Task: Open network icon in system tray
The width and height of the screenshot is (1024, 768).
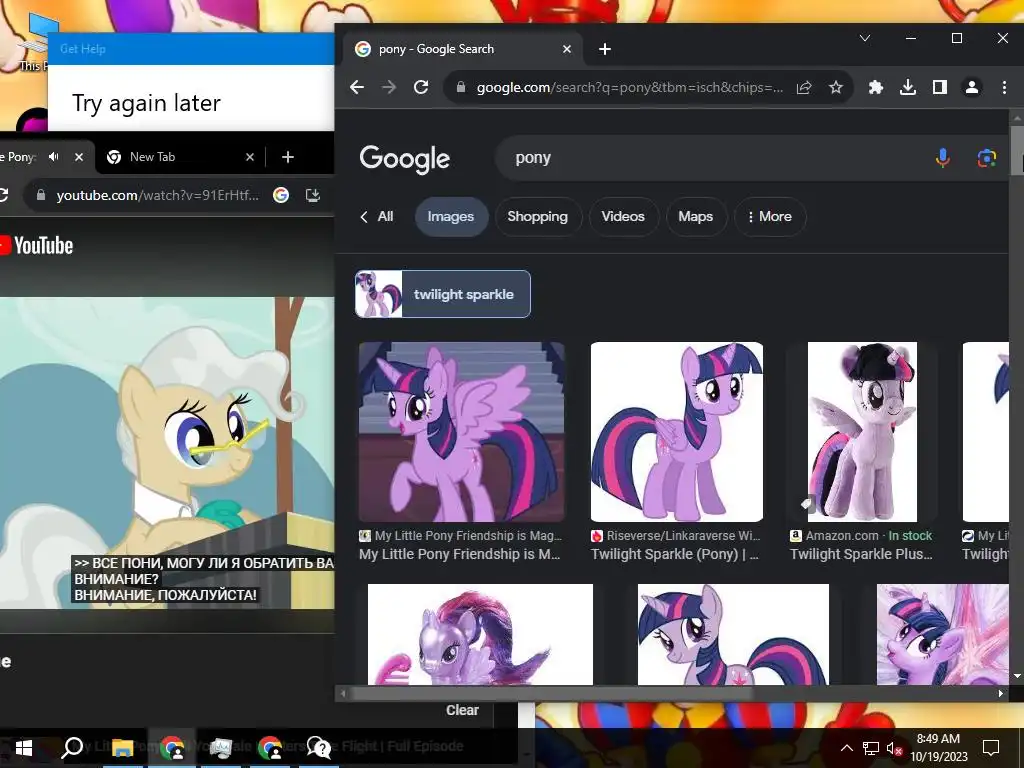Action: click(x=871, y=748)
